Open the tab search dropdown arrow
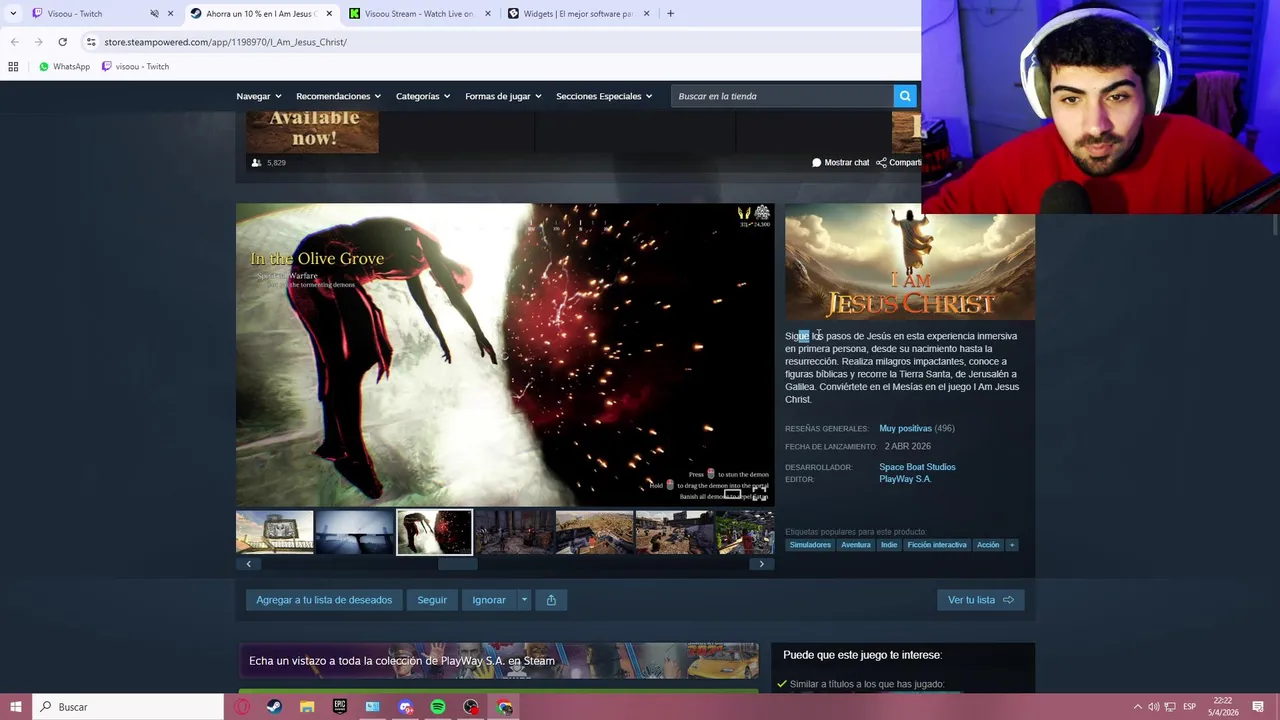This screenshot has width=1280, height=720. pos(14,14)
